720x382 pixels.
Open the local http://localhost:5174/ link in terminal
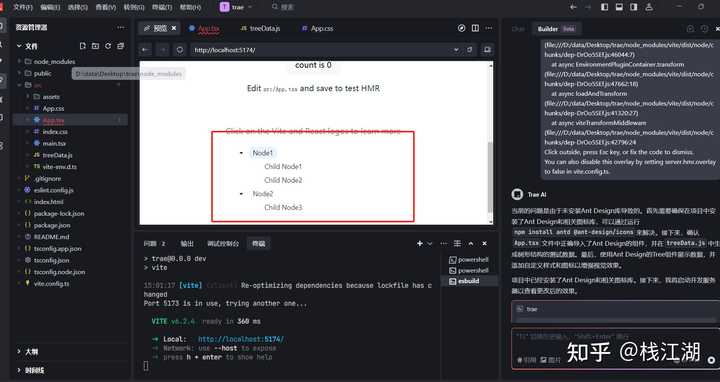[241, 339]
